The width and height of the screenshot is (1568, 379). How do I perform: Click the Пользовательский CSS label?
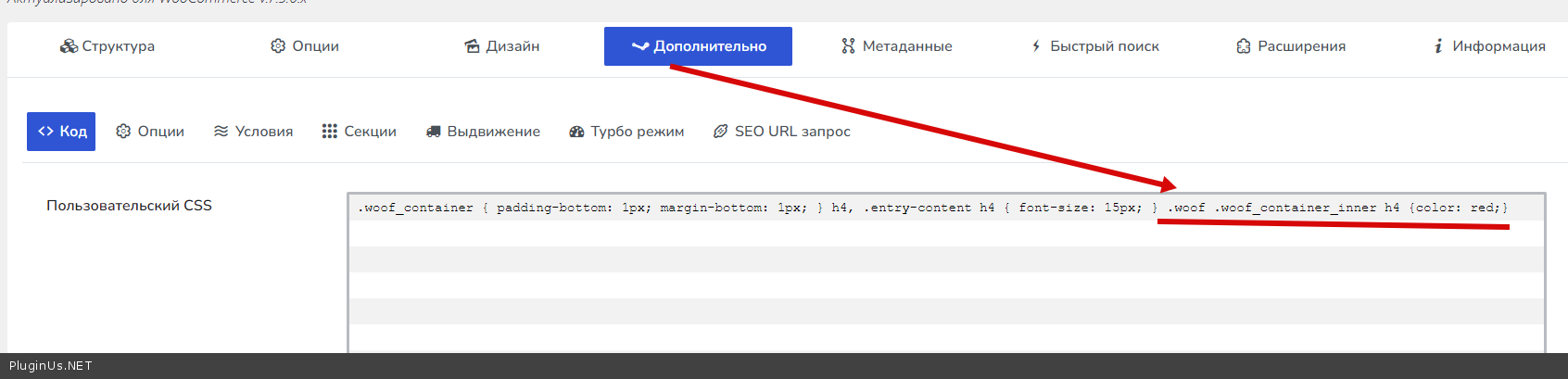(x=129, y=206)
